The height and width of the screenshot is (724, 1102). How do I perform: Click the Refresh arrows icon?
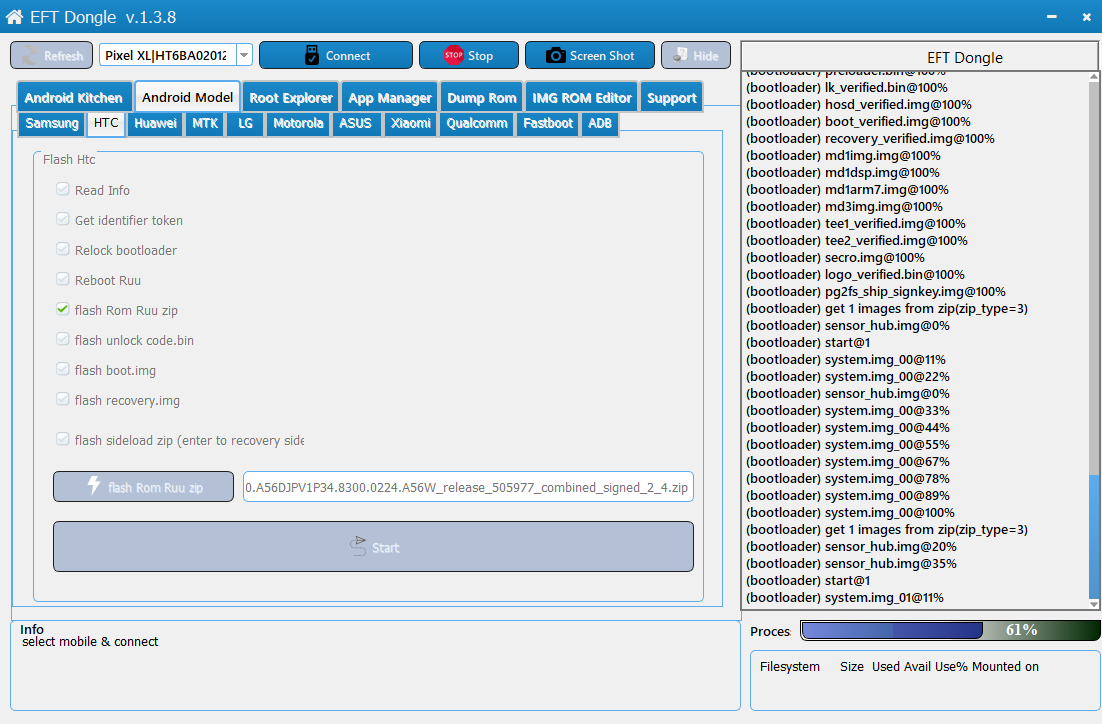(x=30, y=55)
